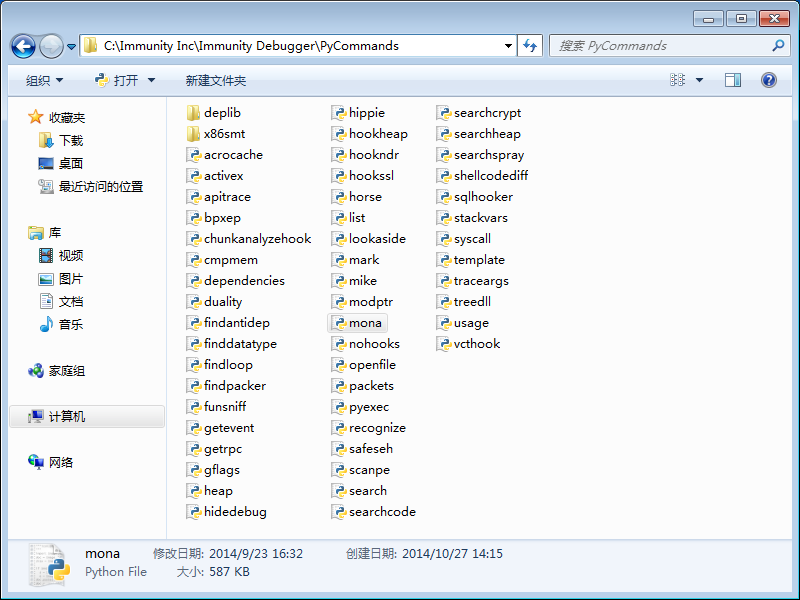
Task: Select the pyexec Python file icon
Action: tap(338, 407)
